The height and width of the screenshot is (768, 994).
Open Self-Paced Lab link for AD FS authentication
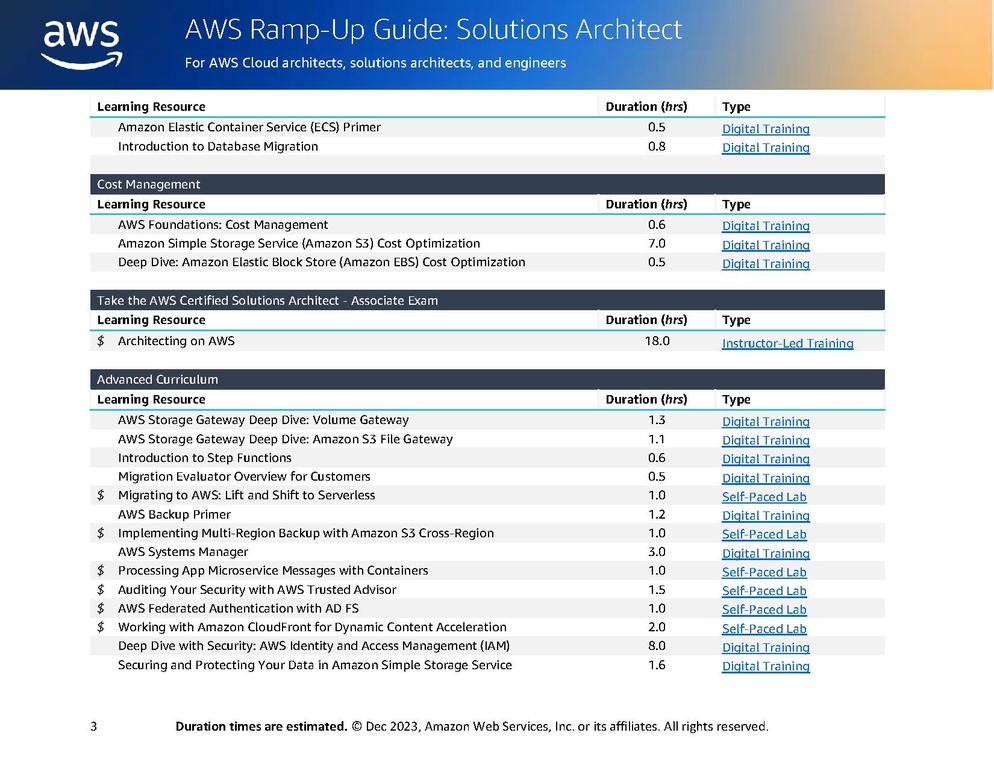(764, 609)
